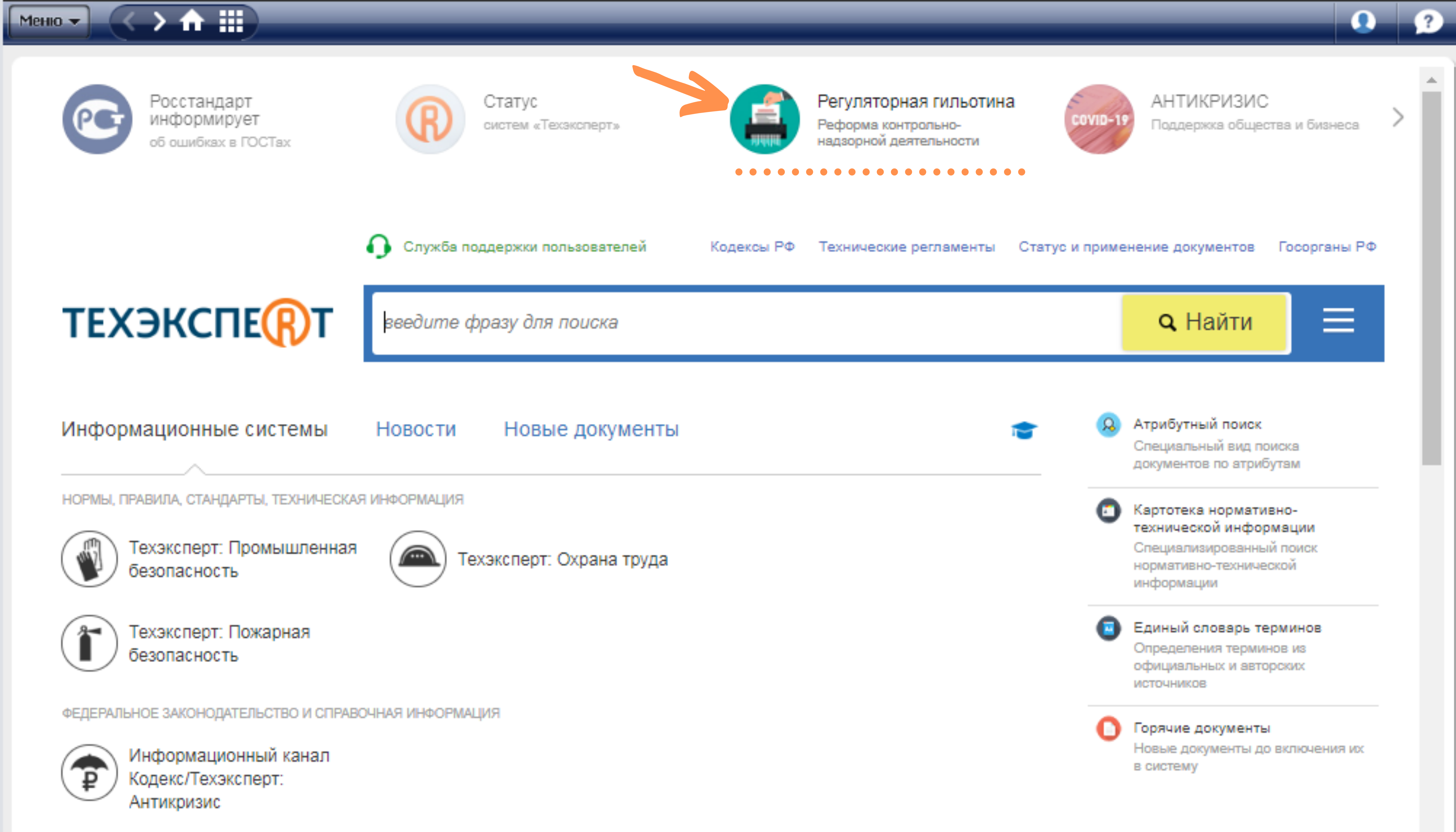Click the scrollbar up arrow
The height and width of the screenshot is (832, 1456).
coord(1431,80)
